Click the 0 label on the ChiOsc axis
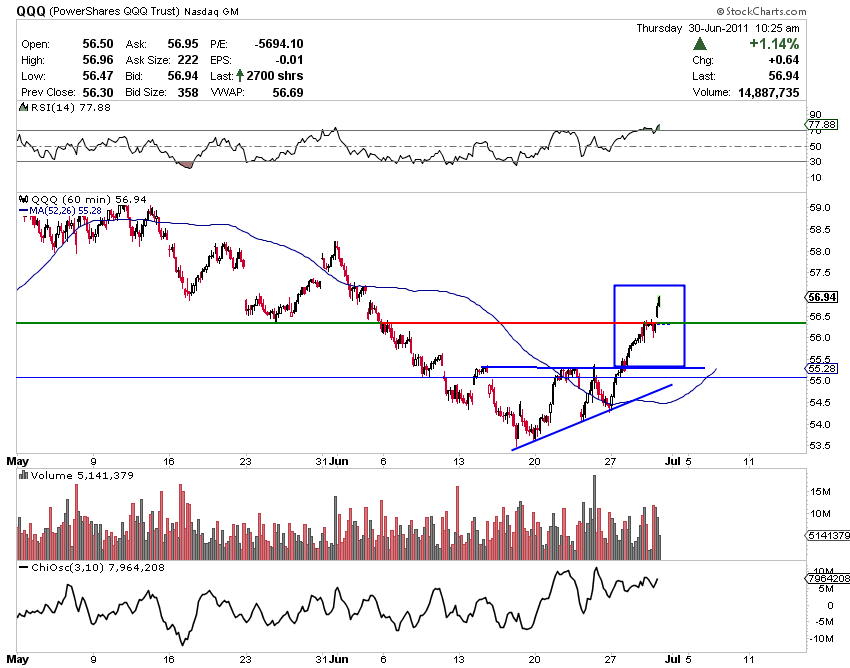 [x=830, y=606]
